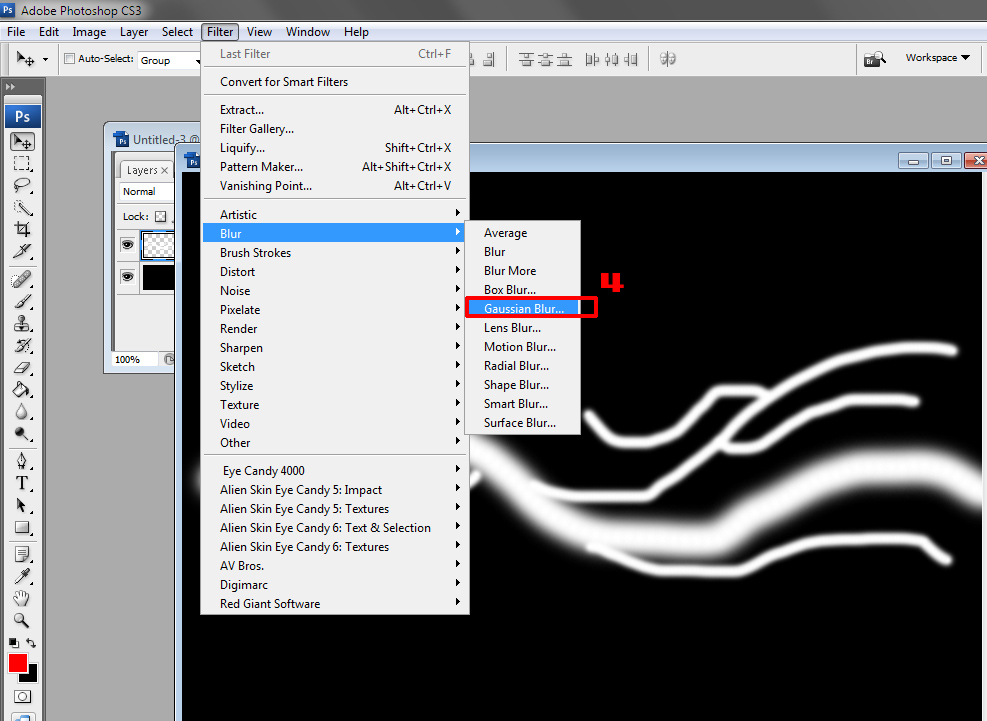Image resolution: width=987 pixels, height=721 pixels.
Task: Choose Gaussian Blur from the Blur submenu
Action: (x=522, y=309)
